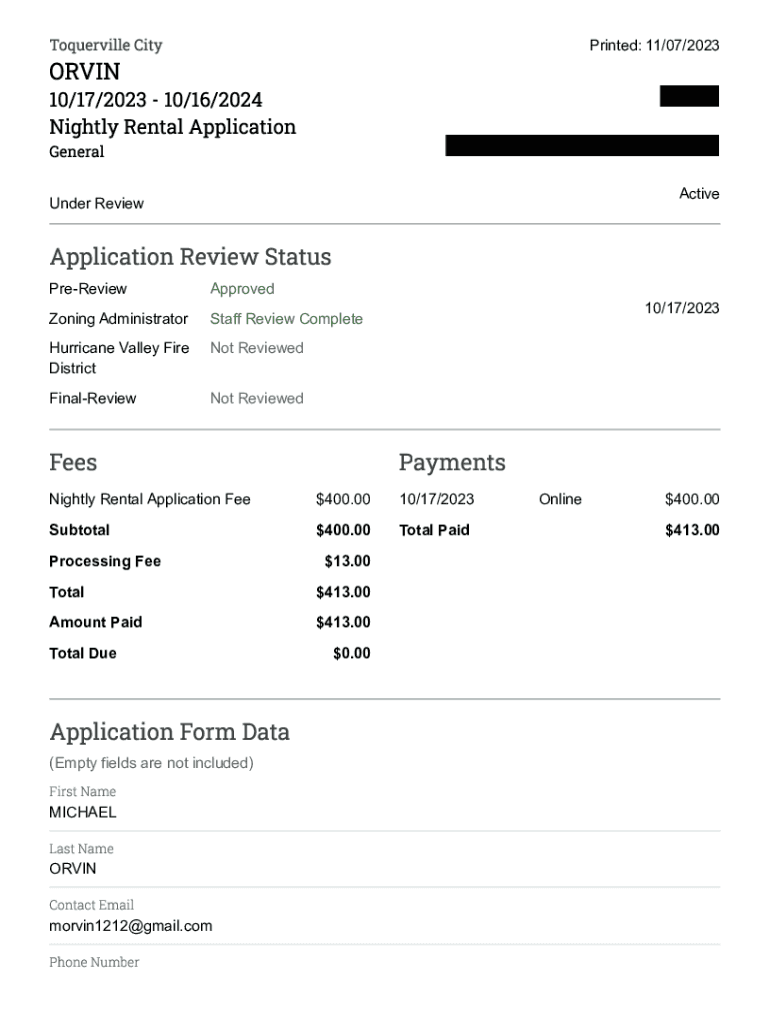Click the Printed 11/07/2023 date label

click(x=654, y=45)
